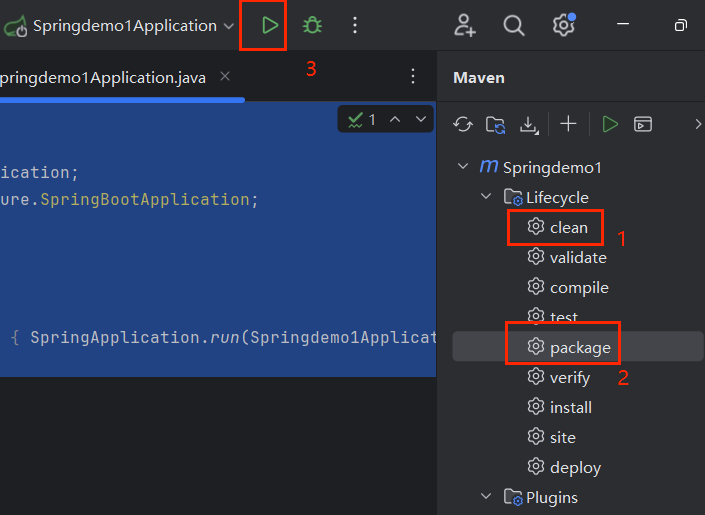Go to next highlighted problem arrow
705x515 pixels.
[421, 119]
